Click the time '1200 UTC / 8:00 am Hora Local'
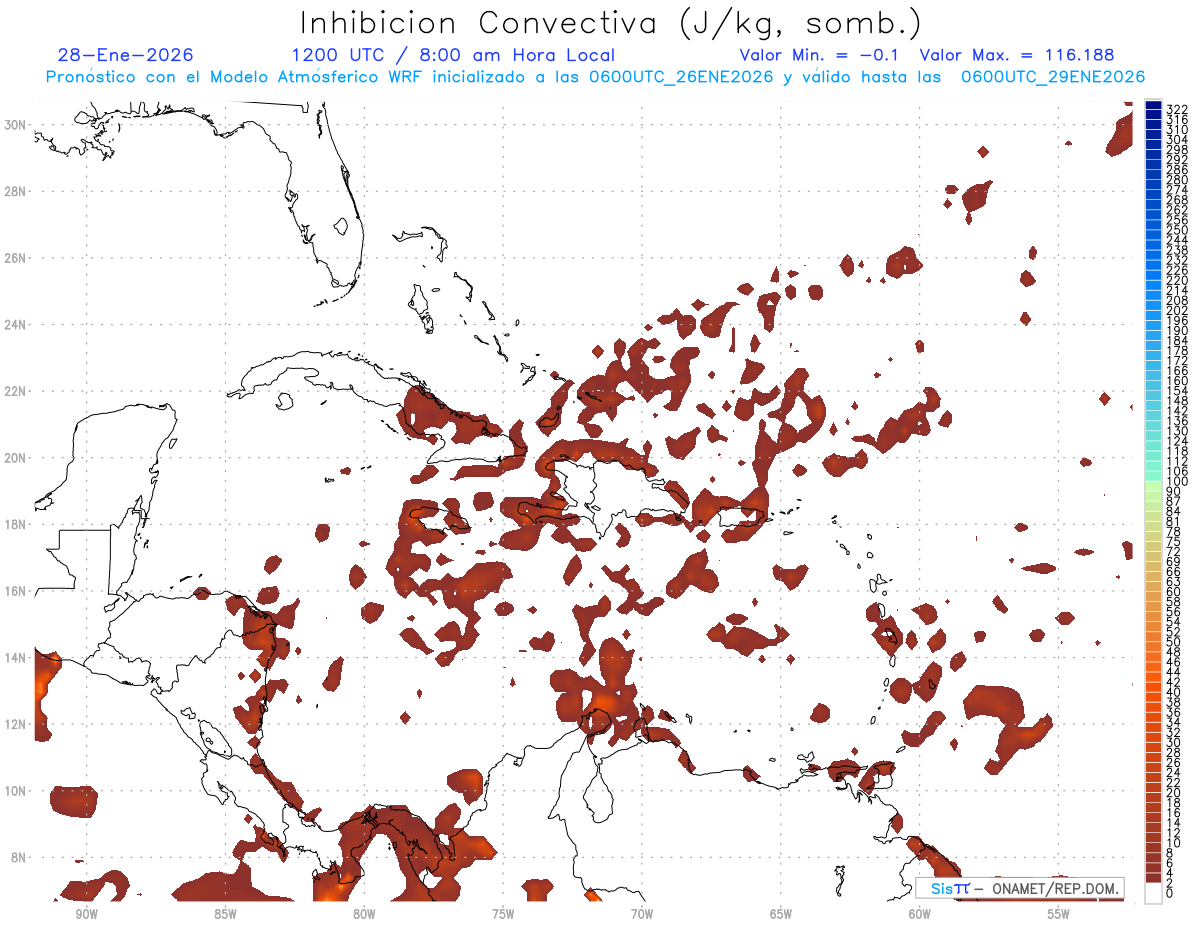 (x=453, y=56)
